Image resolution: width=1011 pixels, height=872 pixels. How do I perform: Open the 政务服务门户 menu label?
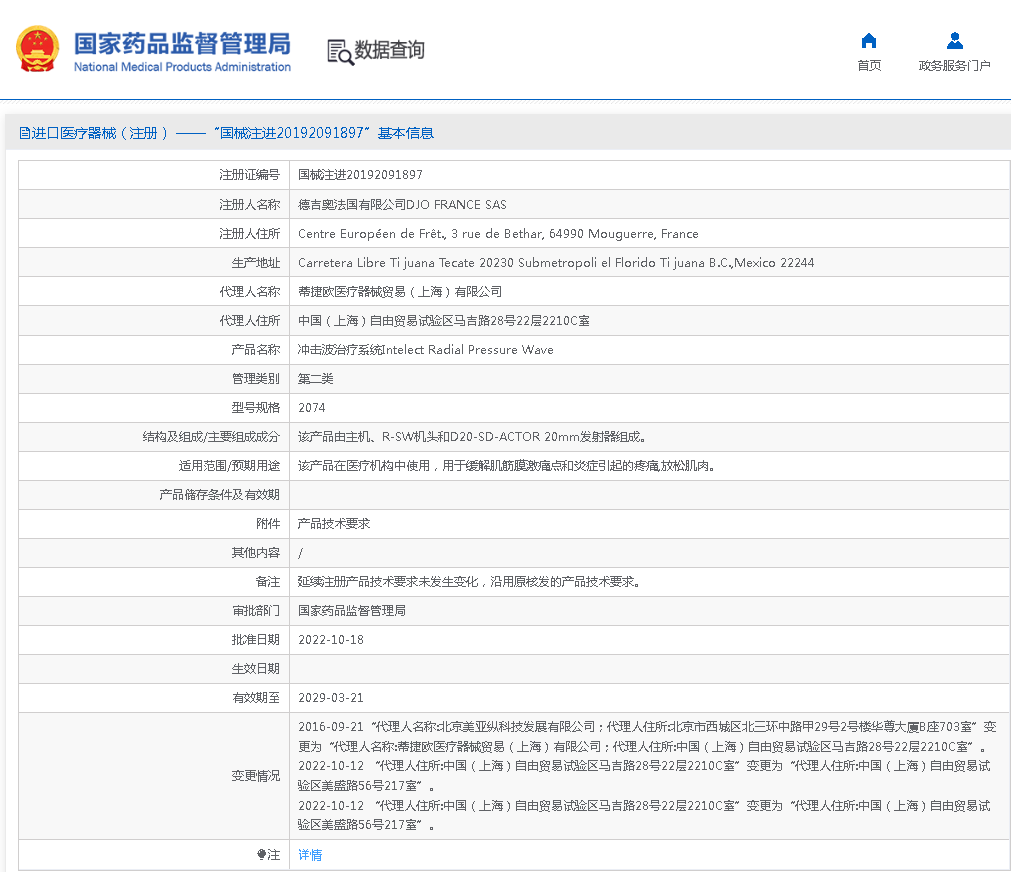[954, 66]
